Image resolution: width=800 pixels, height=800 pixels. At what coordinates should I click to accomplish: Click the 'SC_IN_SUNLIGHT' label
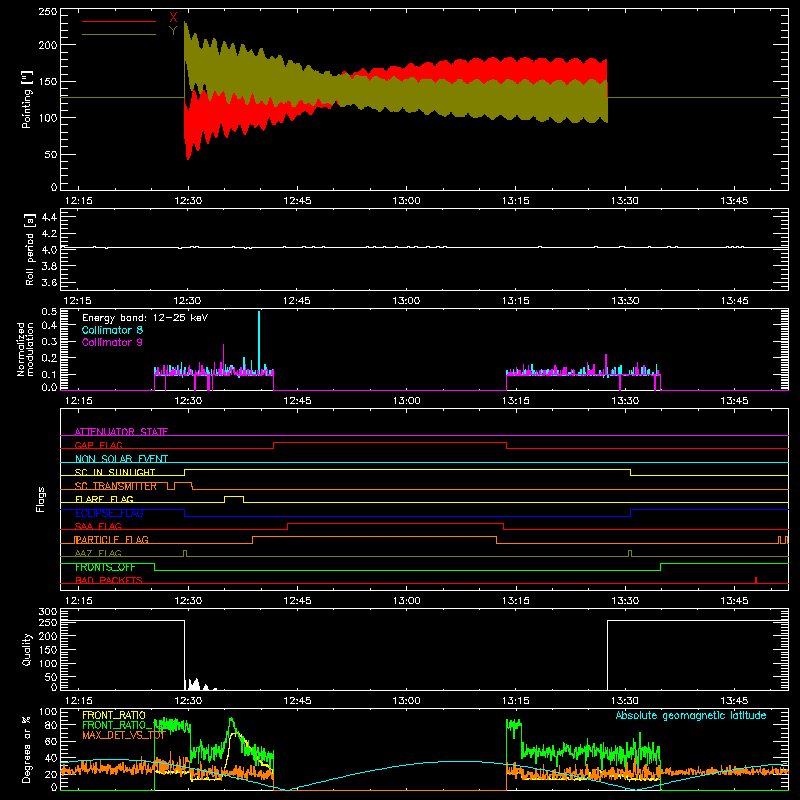[x=115, y=472]
